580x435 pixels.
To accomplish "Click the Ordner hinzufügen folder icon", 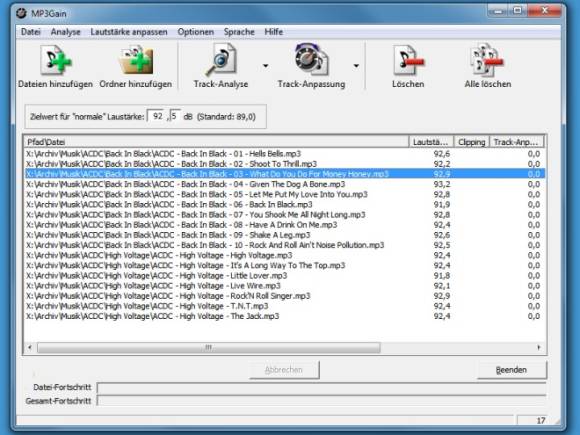I will point(136,60).
